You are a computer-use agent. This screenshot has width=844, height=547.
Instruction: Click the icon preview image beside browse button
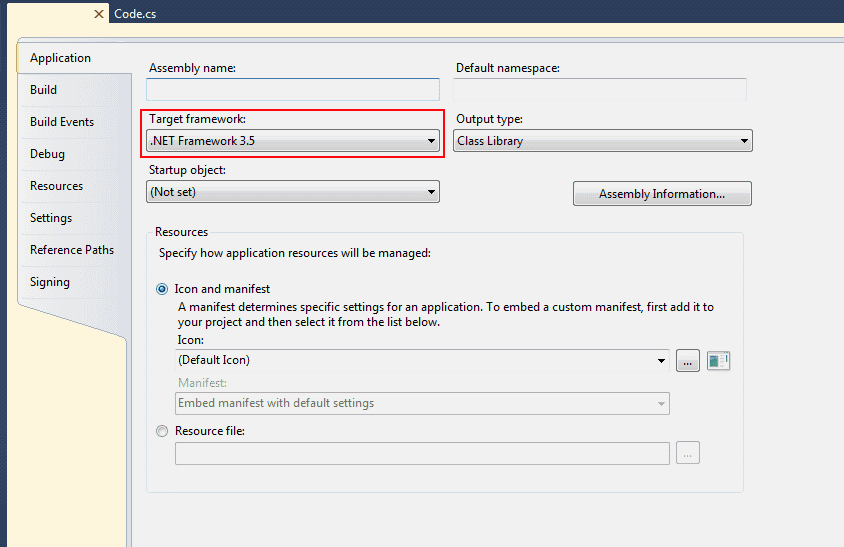(x=718, y=361)
